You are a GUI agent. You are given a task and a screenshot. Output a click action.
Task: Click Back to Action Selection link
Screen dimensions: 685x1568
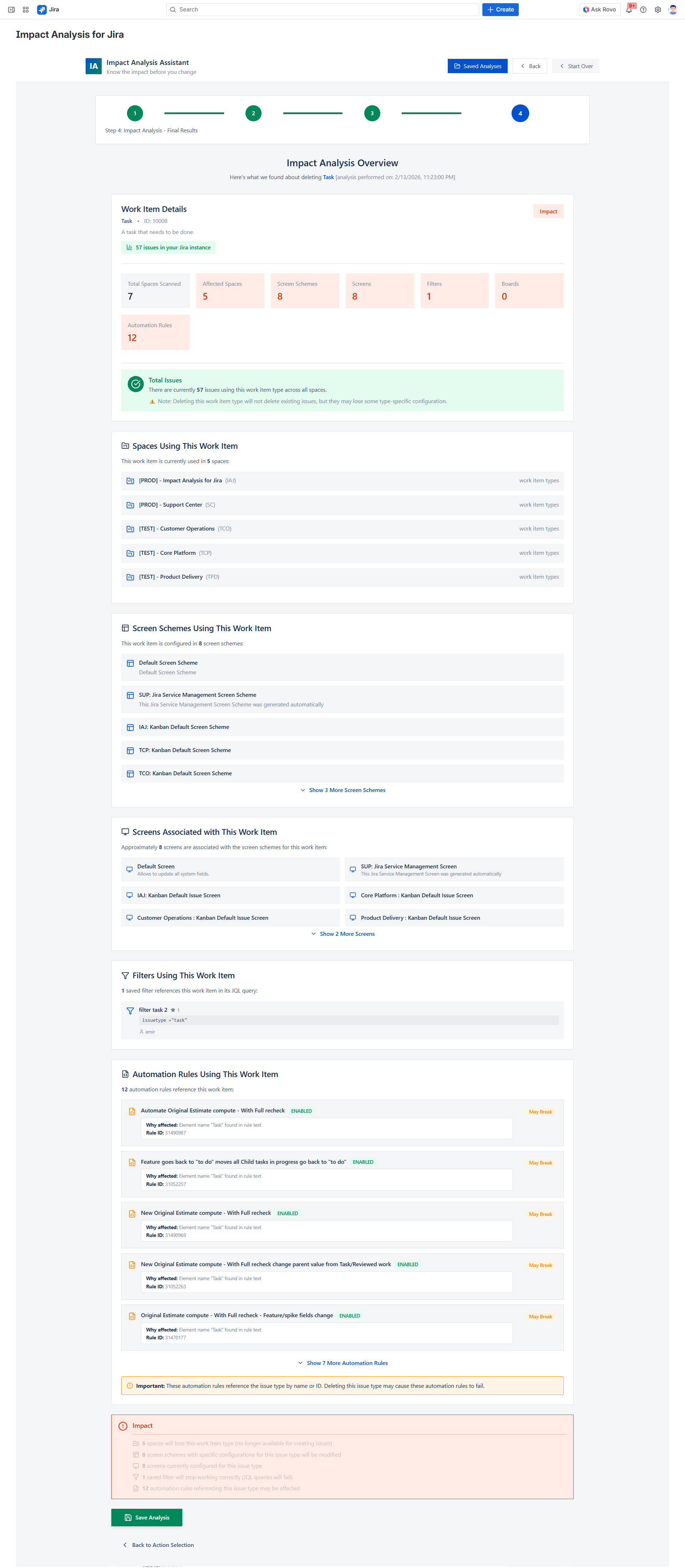[158, 1545]
